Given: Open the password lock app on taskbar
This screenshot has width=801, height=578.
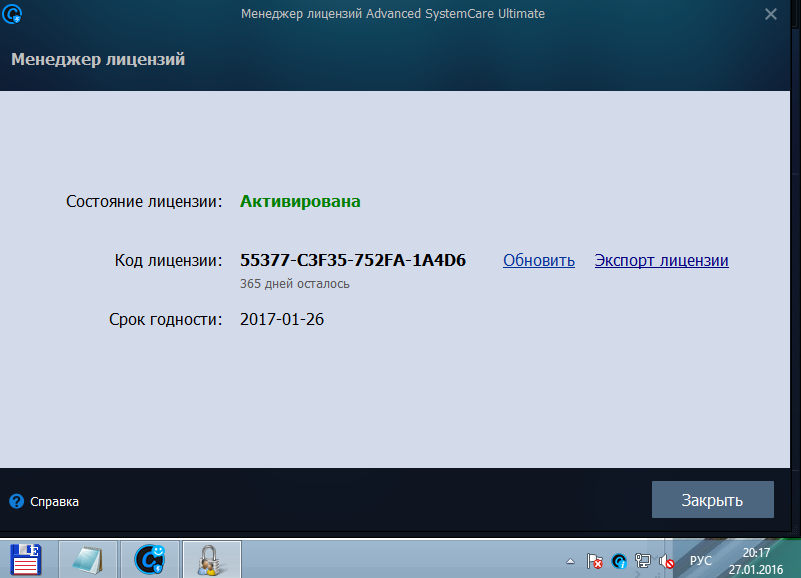Looking at the screenshot, I should [x=211, y=560].
